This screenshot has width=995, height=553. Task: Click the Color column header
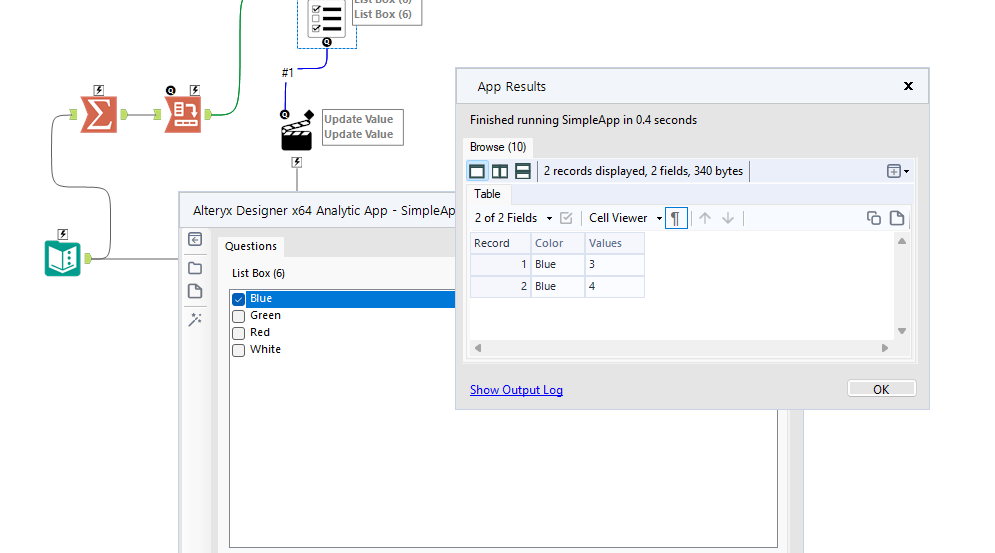558,243
